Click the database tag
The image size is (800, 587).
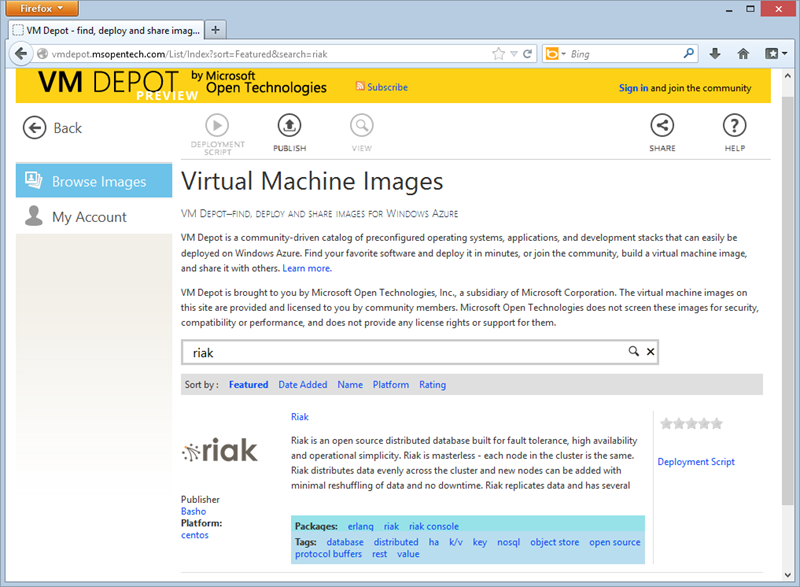[345, 542]
